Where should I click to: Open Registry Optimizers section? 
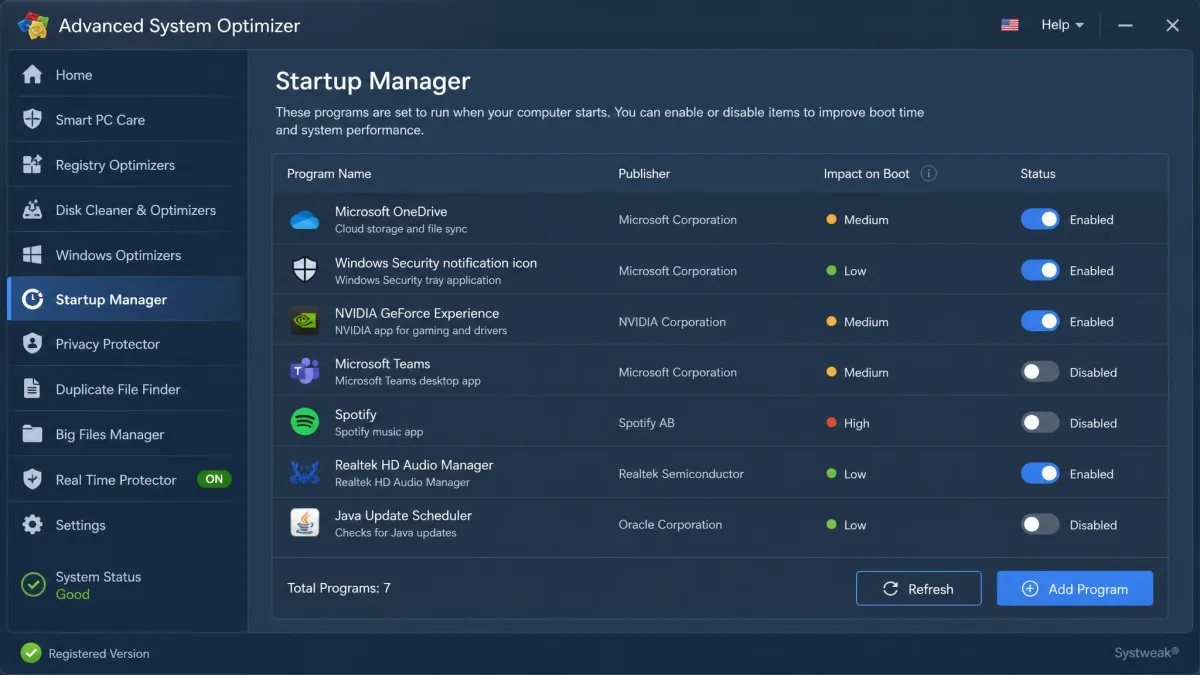(x=126, y=165)
